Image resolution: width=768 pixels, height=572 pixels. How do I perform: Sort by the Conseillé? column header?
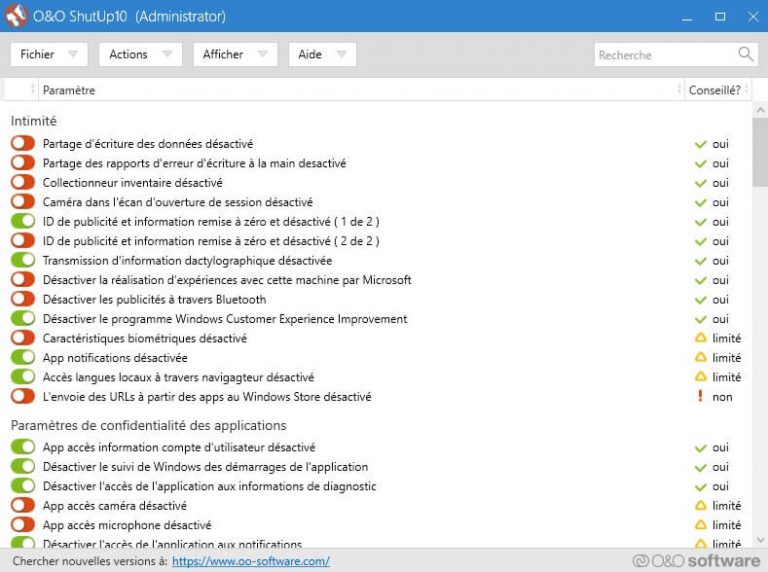coord(717,90)
